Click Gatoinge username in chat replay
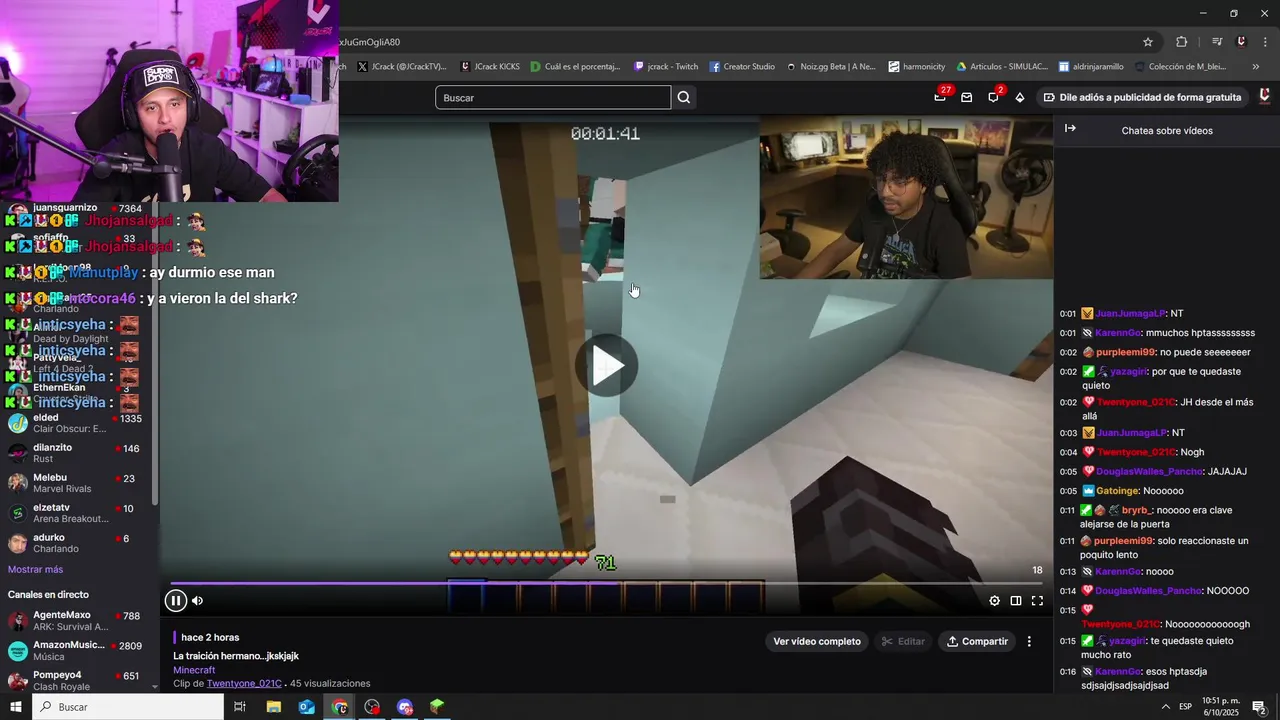Viewport: 1280px width, 720px height. point(1118,491)
